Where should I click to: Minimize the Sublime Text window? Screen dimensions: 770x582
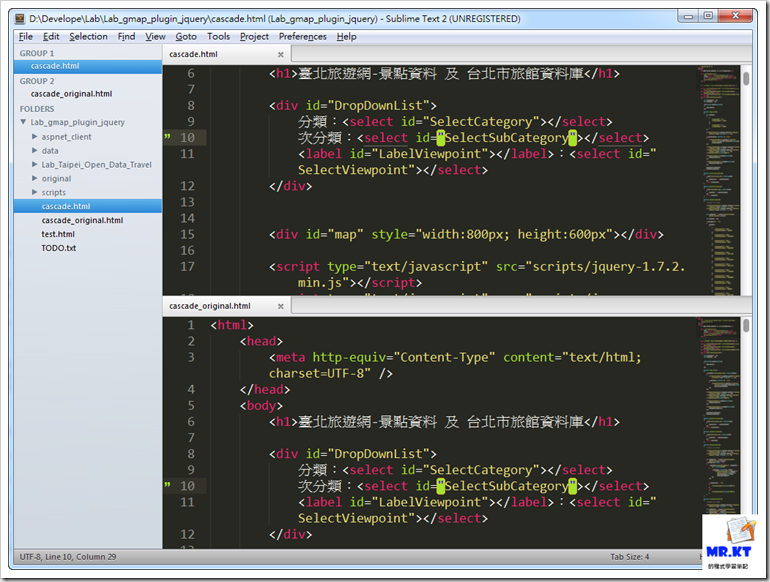(x=688, y=16)
